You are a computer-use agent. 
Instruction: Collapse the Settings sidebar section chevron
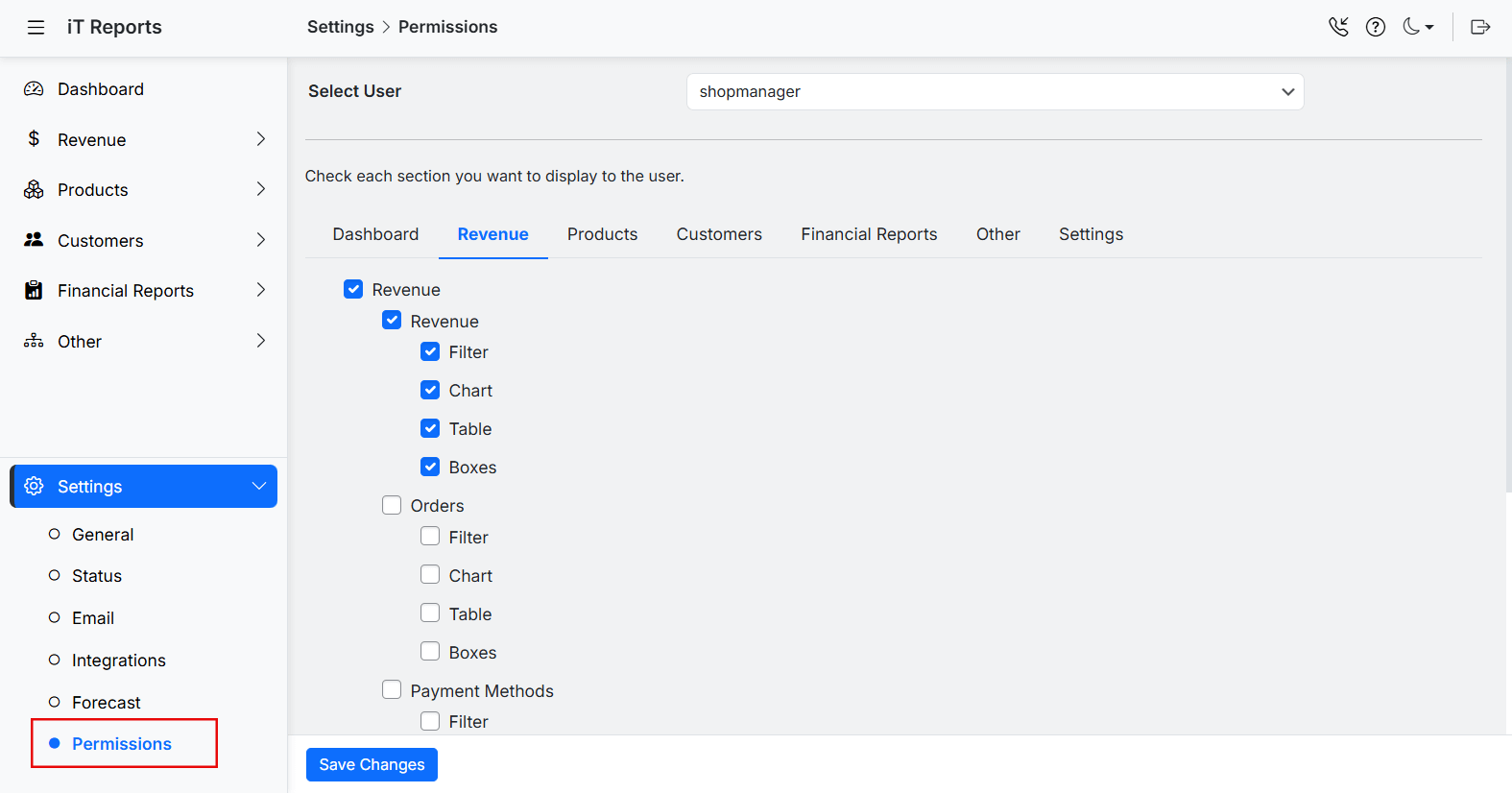[258, 486]
